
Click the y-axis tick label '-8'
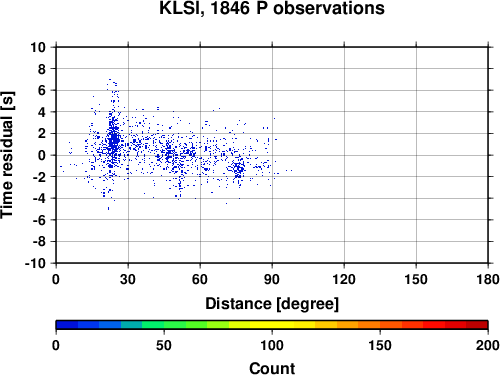tap(39, 242)
